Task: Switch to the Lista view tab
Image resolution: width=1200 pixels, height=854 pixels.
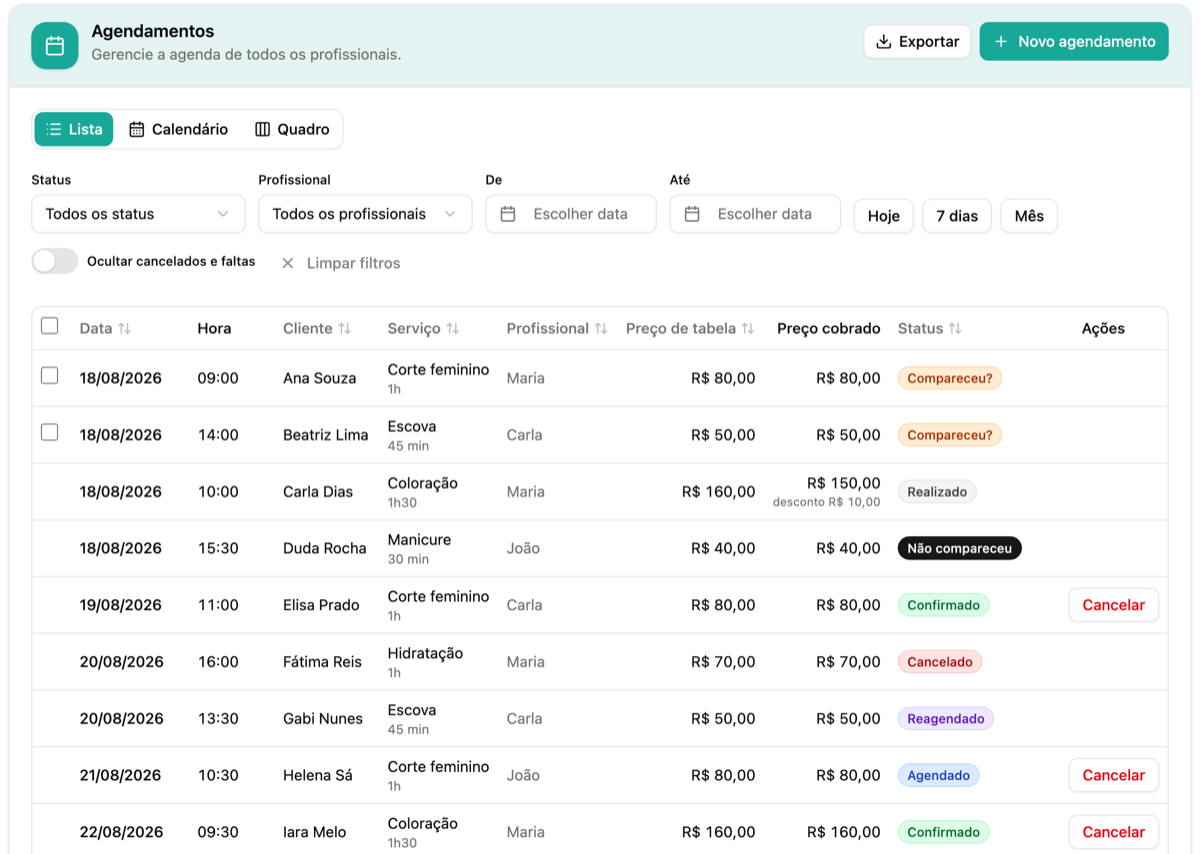Action: pos(74,129)
